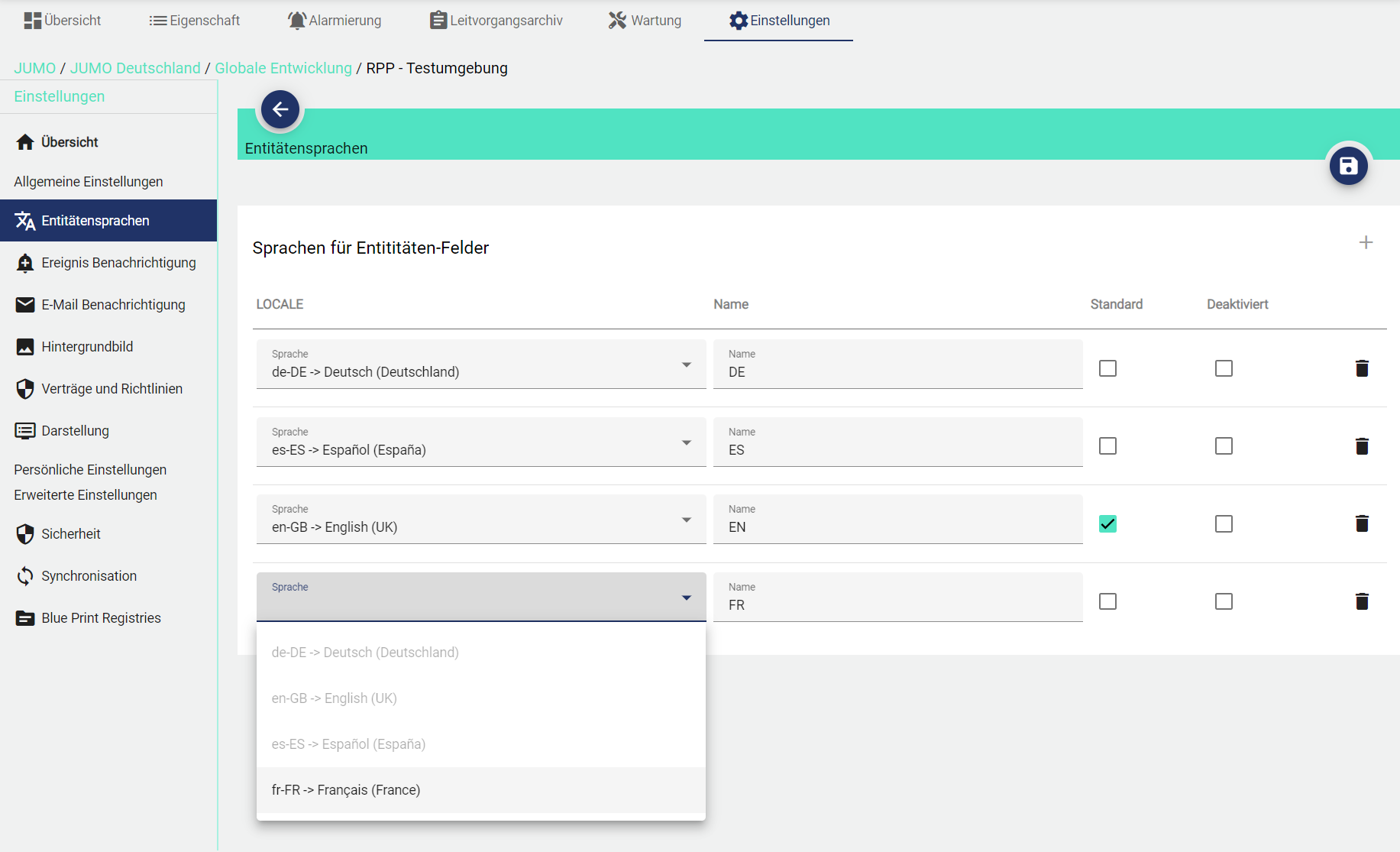
Task: Open Synchronisation settings in sidebar
Action: pos(89,576)
